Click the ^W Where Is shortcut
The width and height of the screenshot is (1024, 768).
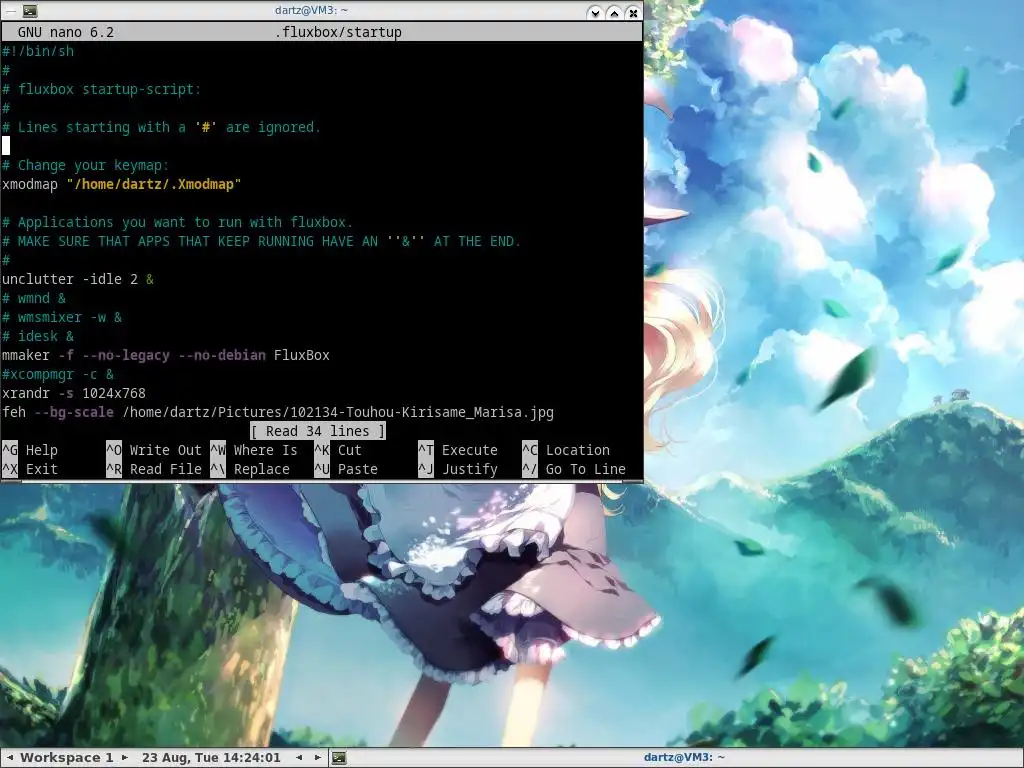[x=254, y=450]
